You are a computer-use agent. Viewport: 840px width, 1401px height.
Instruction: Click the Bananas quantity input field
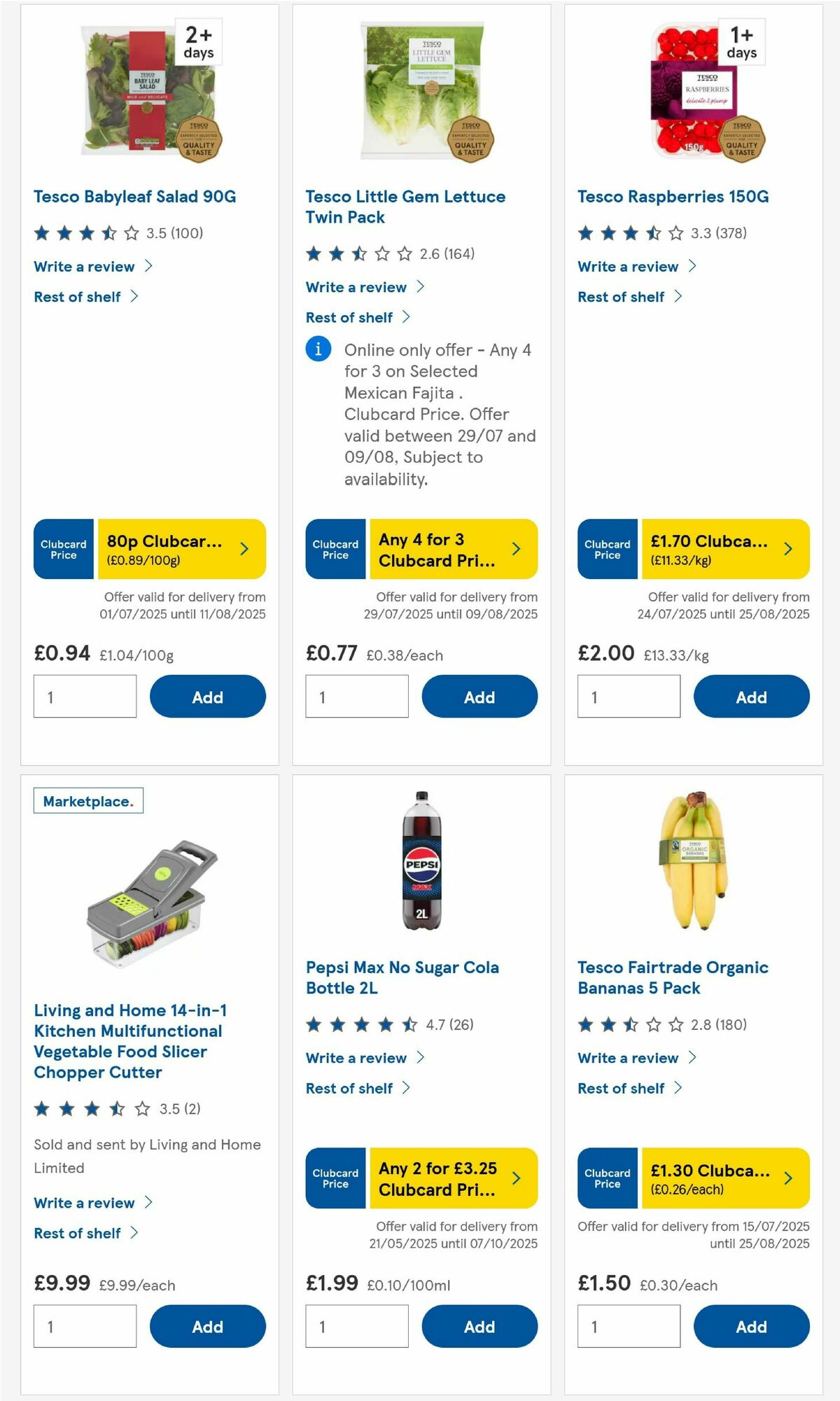point(629,1325)
